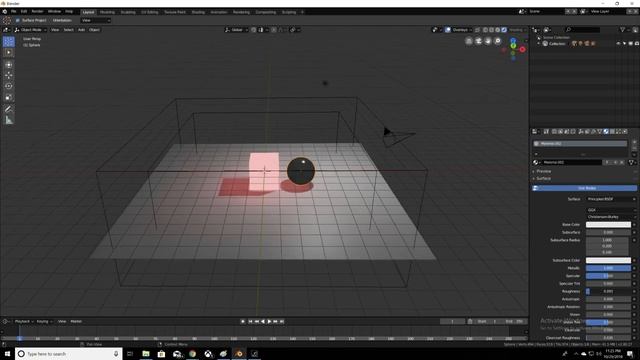Click the perspective/orthographic grid gizmo
Image resolution: width=640 pixels, height=360 pixels.
pyautogui.click(x=469, y=41)
